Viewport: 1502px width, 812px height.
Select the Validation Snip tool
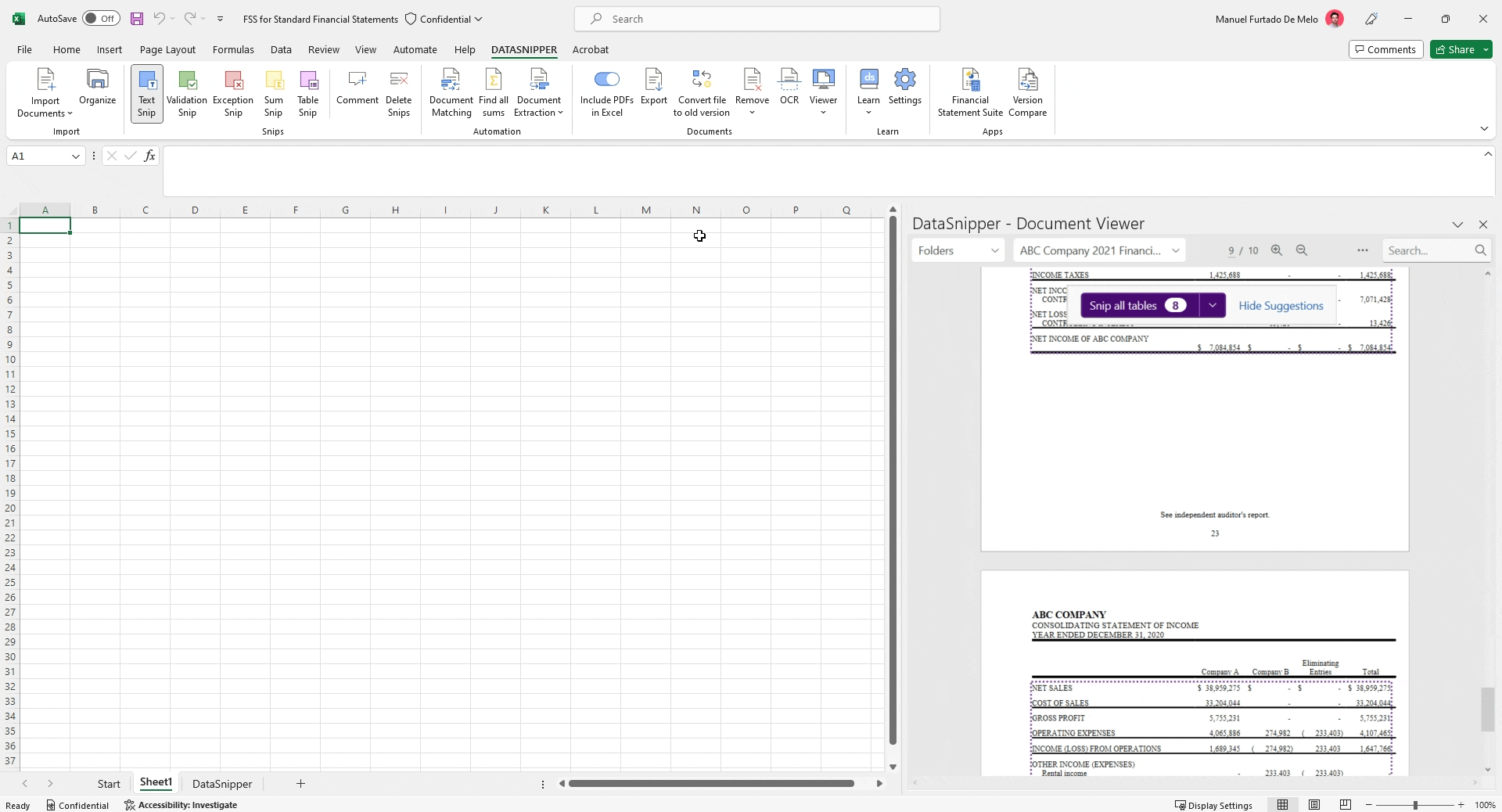186,92
